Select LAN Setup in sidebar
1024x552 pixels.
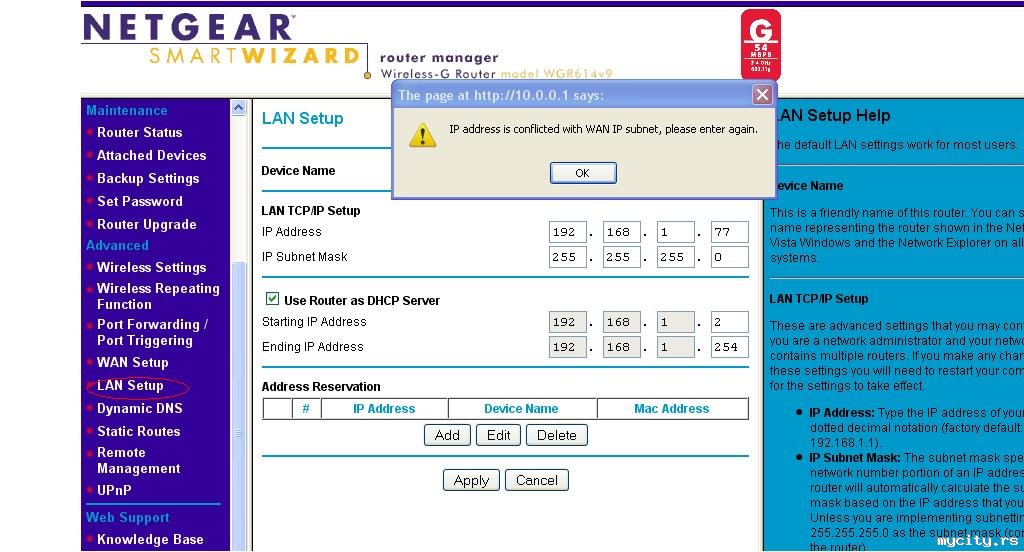point(130,385)
